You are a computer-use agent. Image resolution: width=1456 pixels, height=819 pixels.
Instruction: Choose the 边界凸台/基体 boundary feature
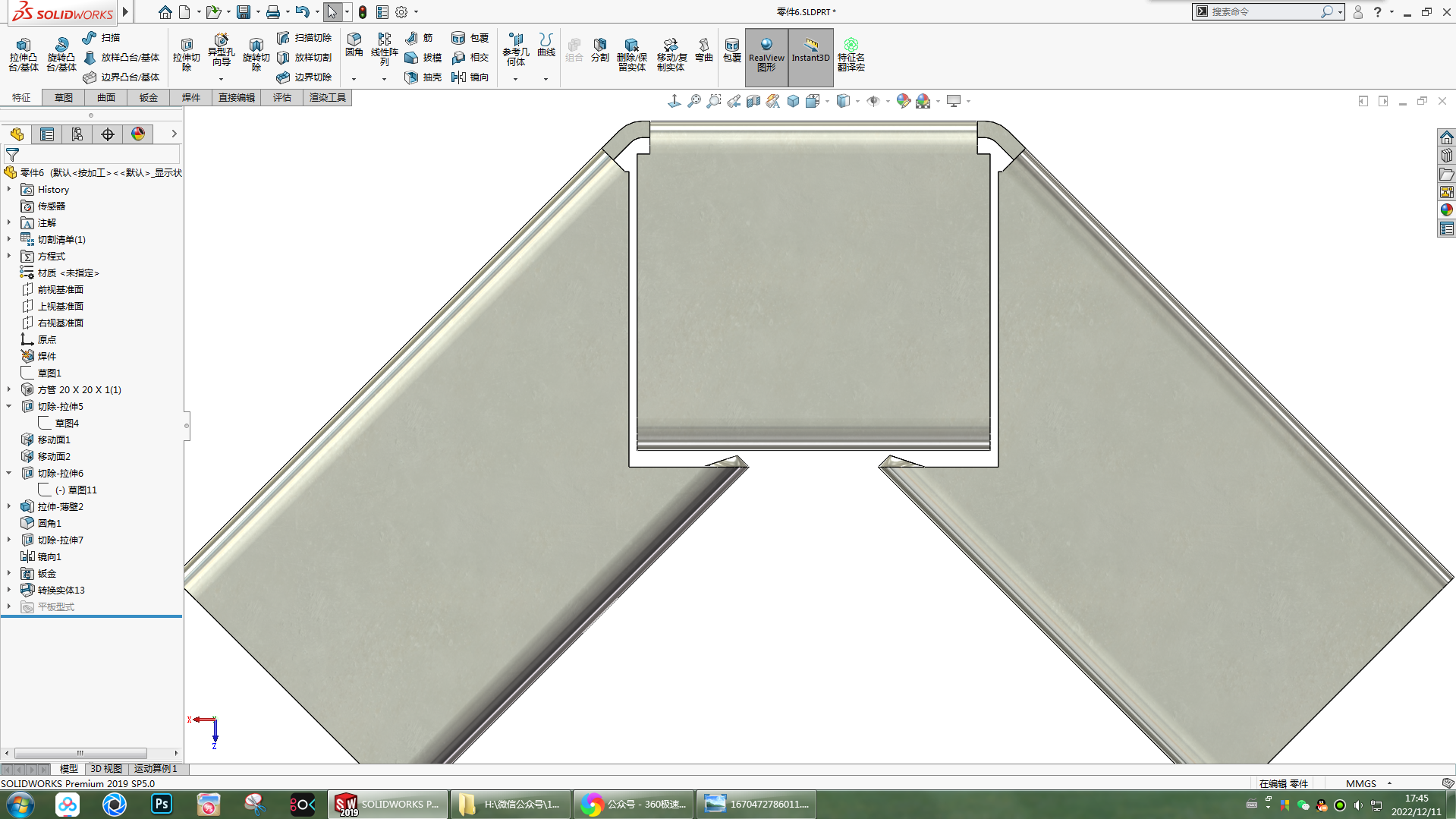coord(121,77)
